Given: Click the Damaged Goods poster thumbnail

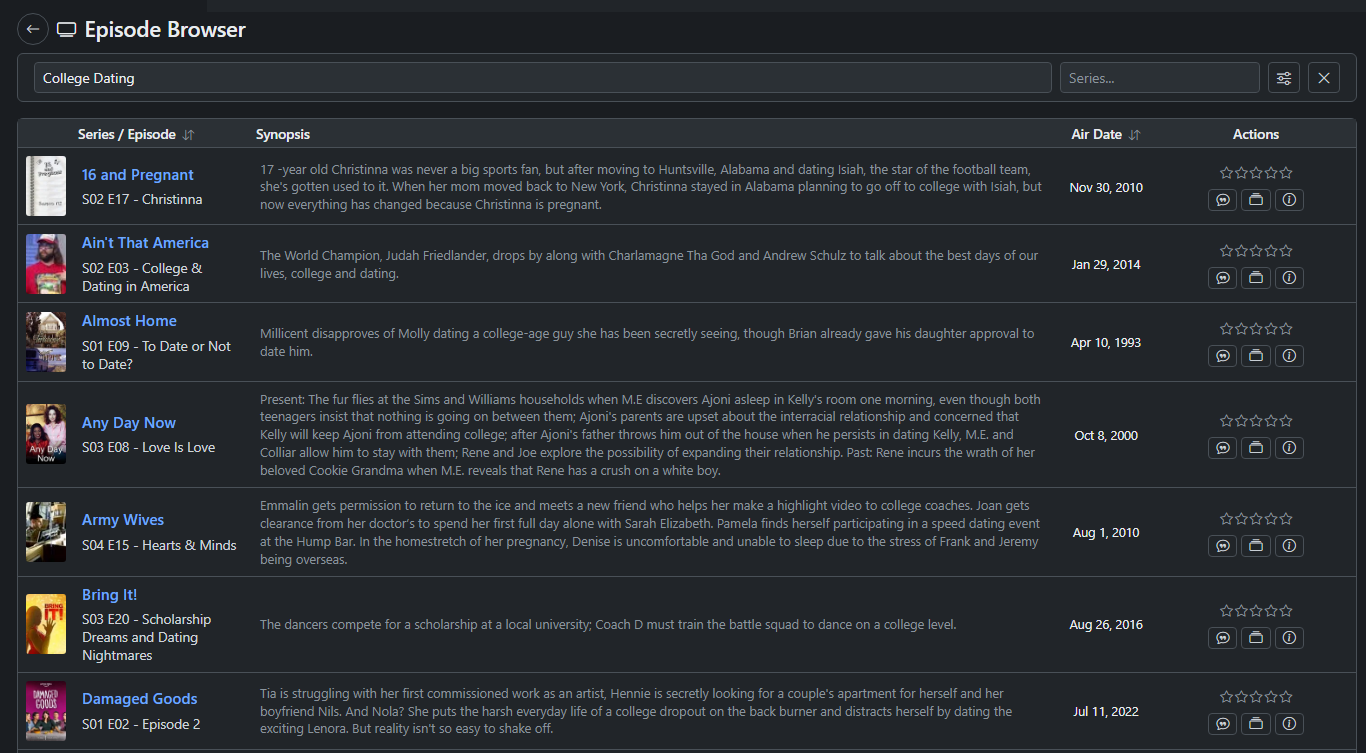Looking at the screenshot, I should pyautogui.click(x=45, y=711).
